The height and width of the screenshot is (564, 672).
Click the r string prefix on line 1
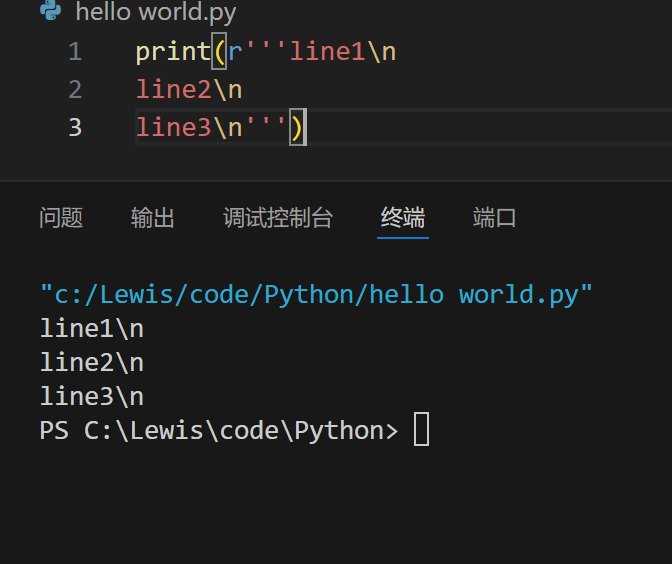(x=235, y=53)
